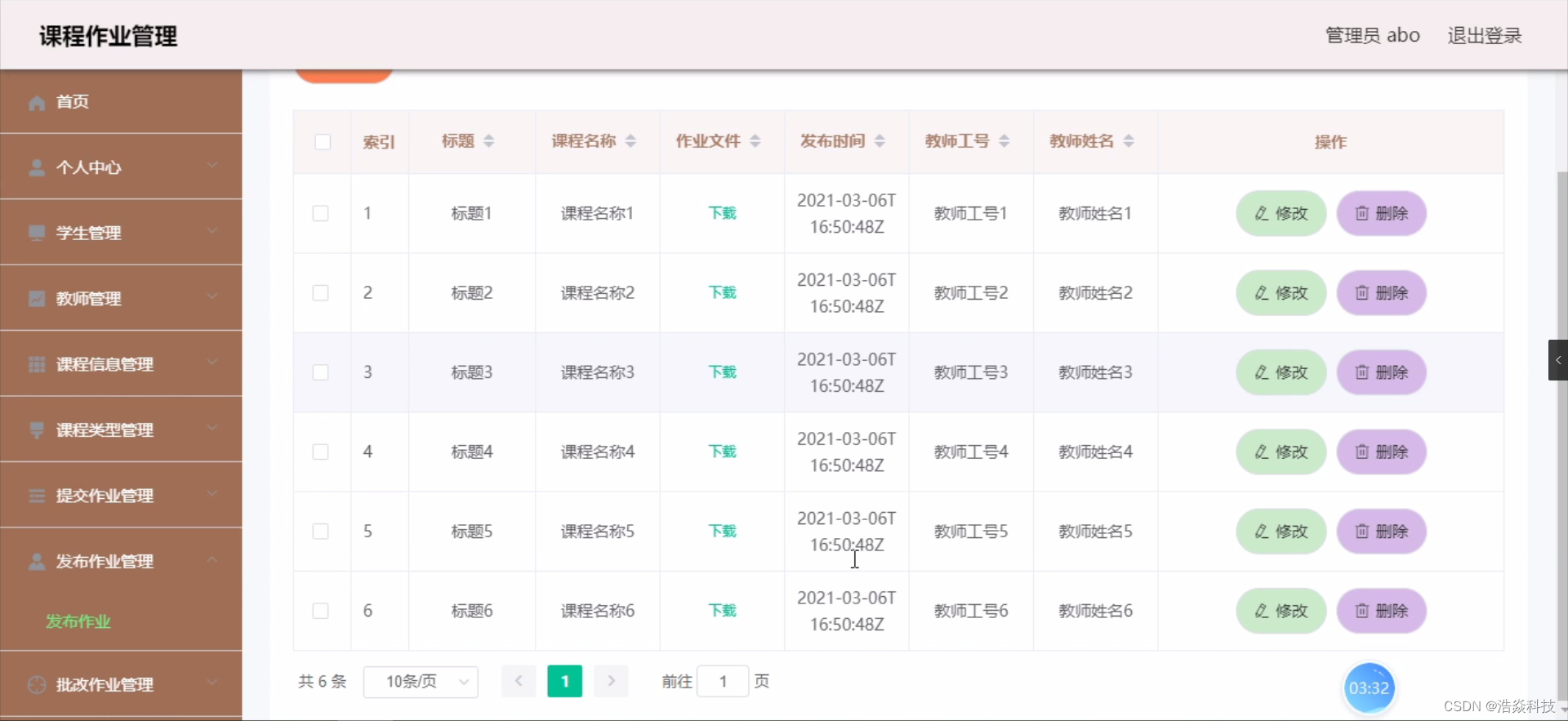
Task: Click 修改 for row 标题1
Action: (x=1281, y=214)
